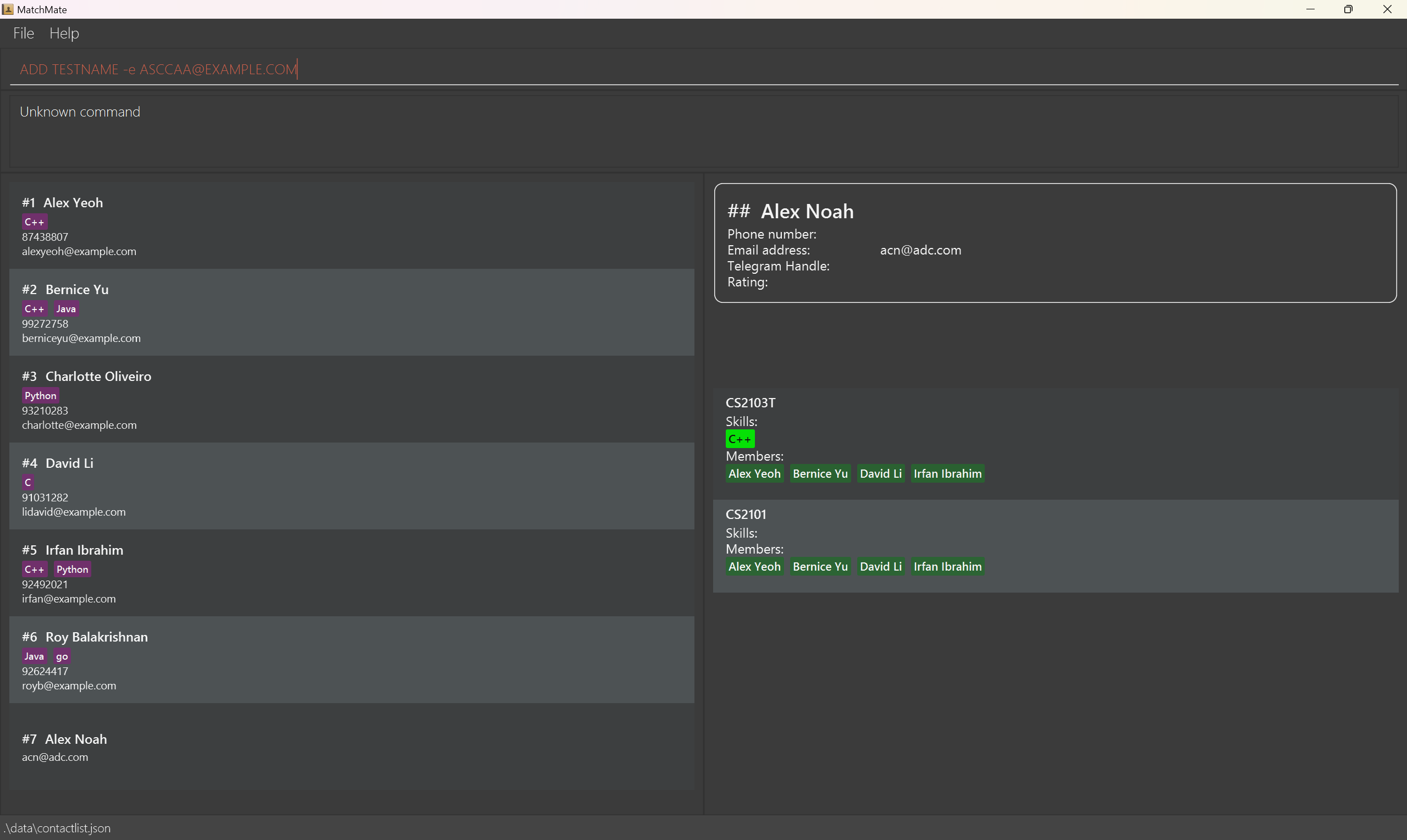Click the Phone number label
Viewport: 1407px width, 840px height.
(x=772, y=234)
